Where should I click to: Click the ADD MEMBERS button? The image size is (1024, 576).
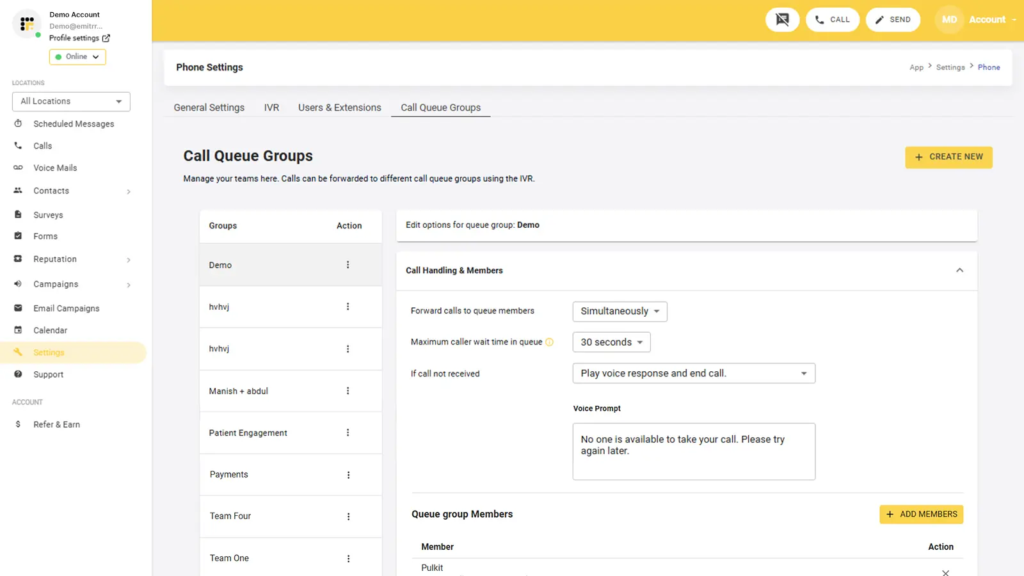coord(921,514)
